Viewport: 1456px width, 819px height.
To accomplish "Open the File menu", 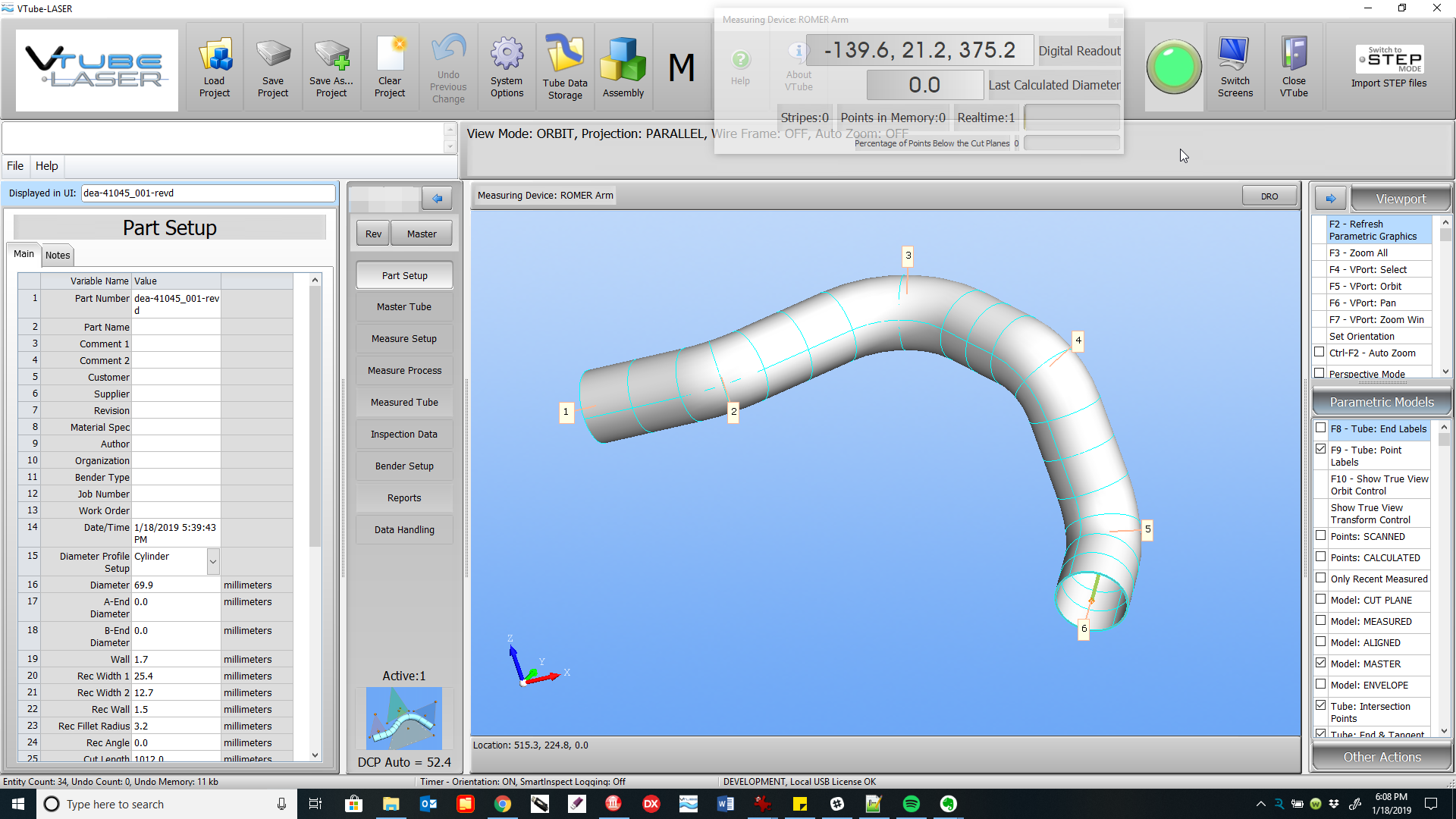I will (15, 166).
